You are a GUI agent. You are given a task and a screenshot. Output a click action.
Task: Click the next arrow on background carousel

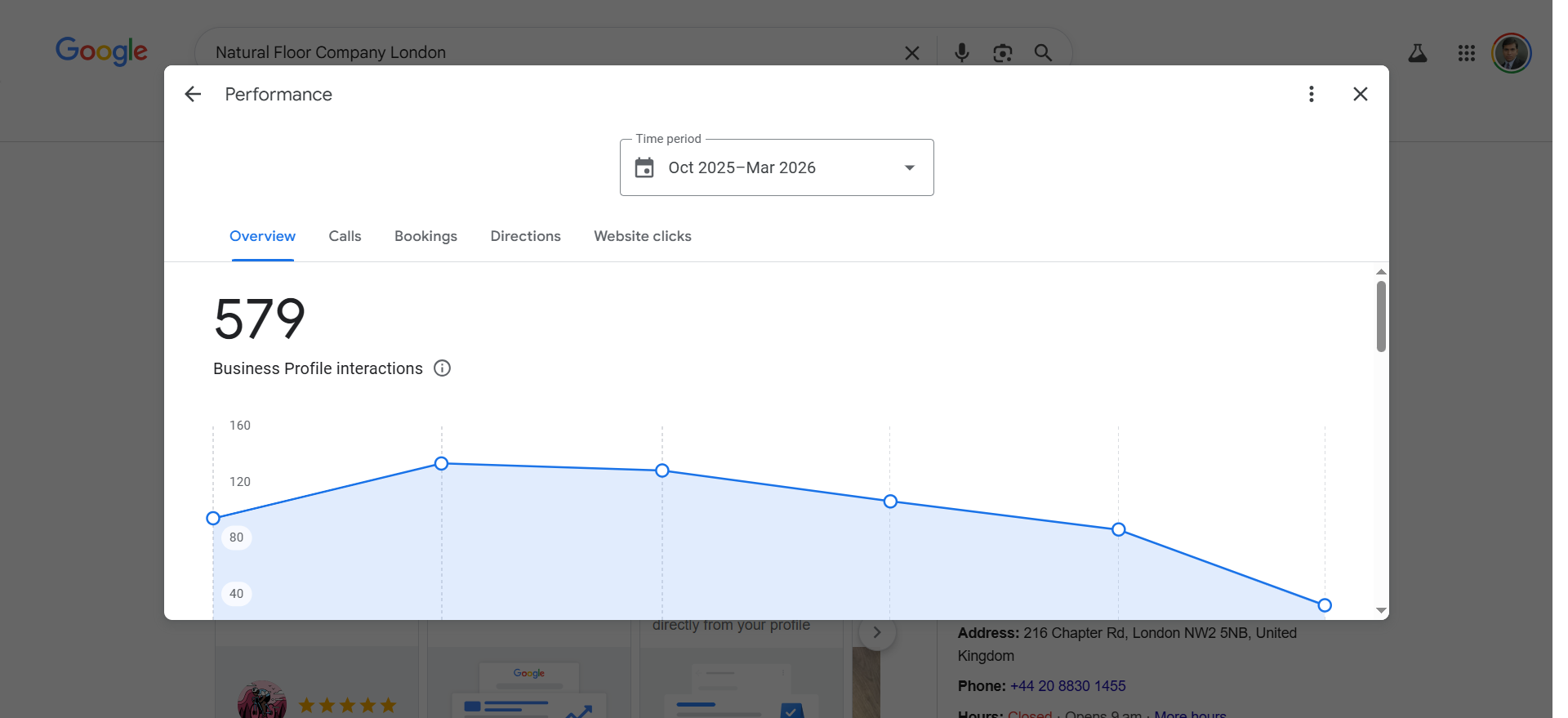click(877, 632)
